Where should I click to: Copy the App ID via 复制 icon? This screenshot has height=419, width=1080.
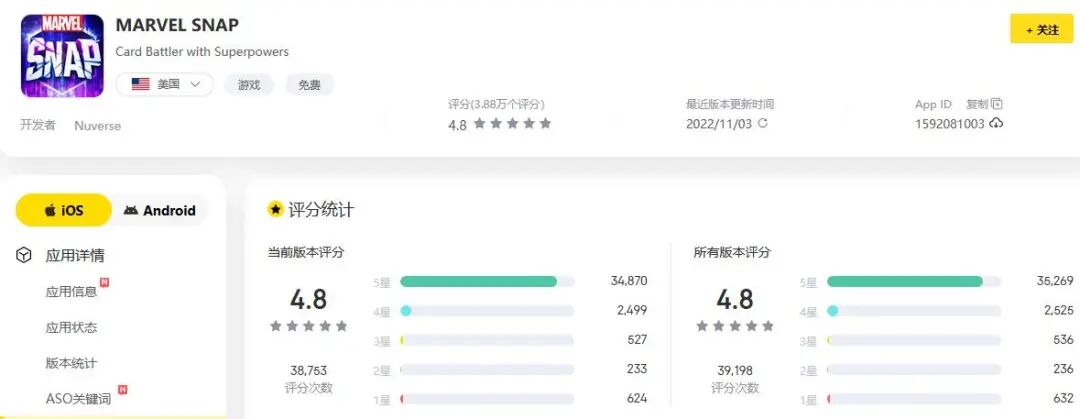[x=996, y=104]
